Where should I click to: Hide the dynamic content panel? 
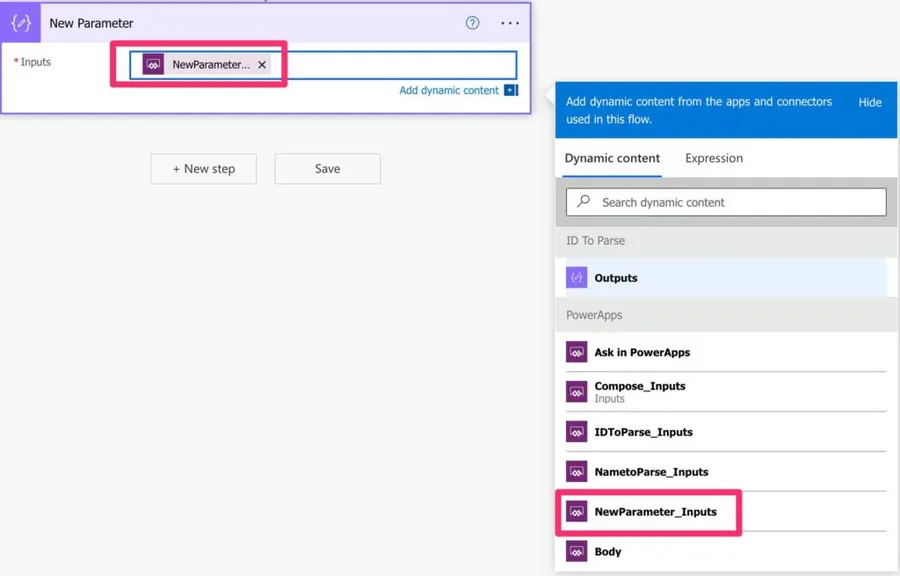869,102
